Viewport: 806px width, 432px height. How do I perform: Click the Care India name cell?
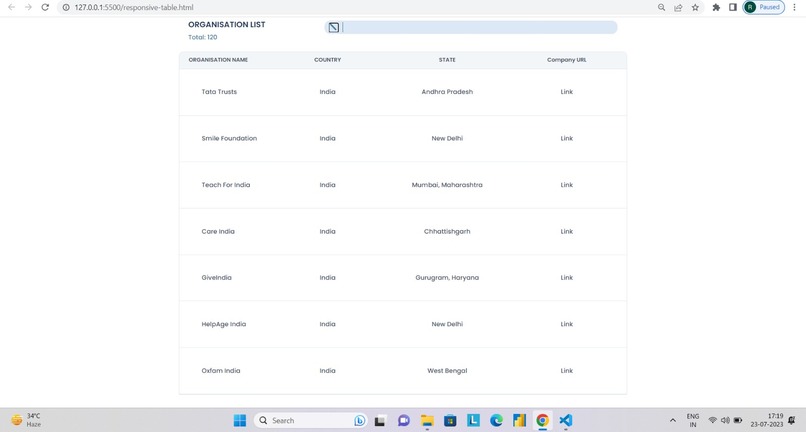[x=218, y=231]
